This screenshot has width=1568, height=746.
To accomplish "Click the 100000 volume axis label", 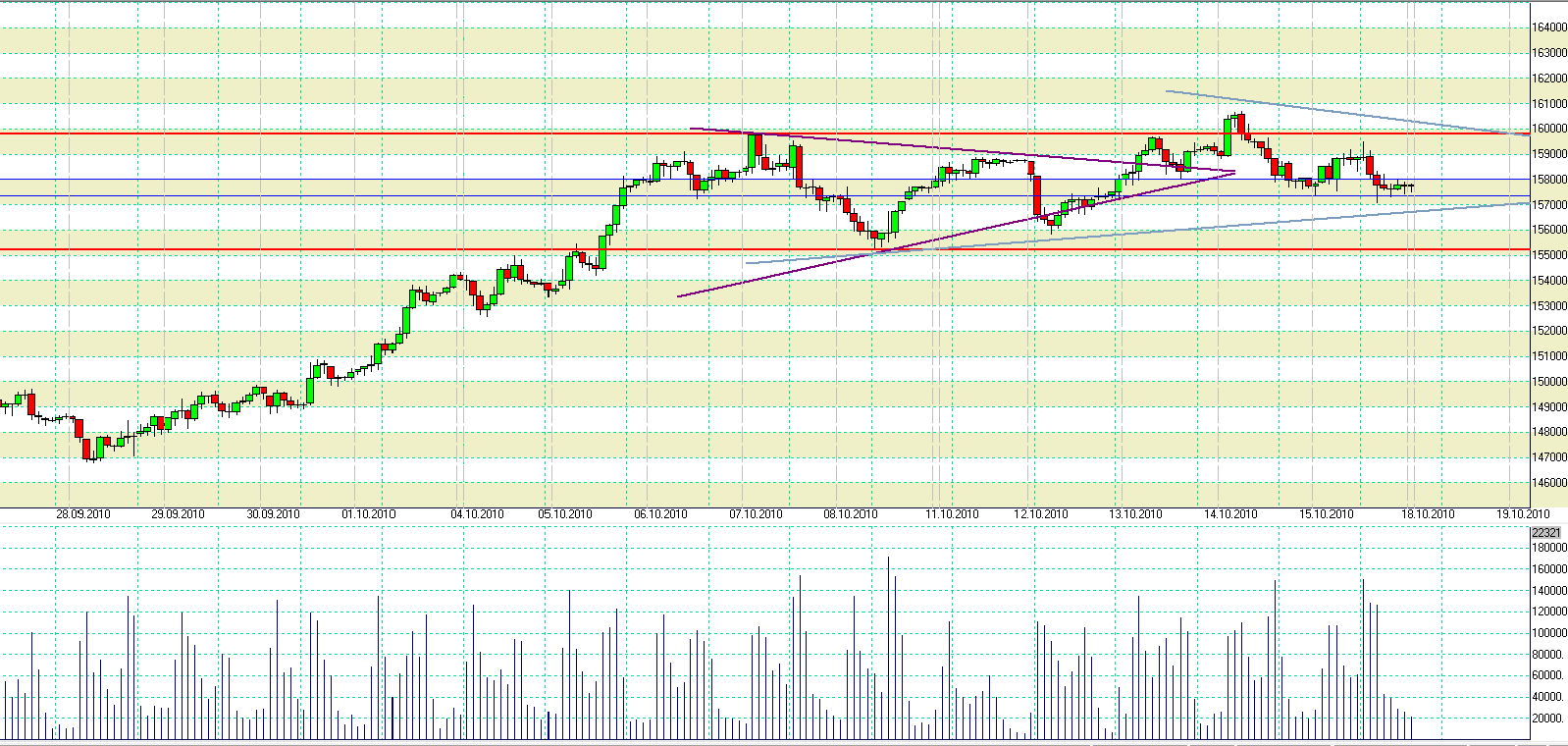I will 1549,633.
